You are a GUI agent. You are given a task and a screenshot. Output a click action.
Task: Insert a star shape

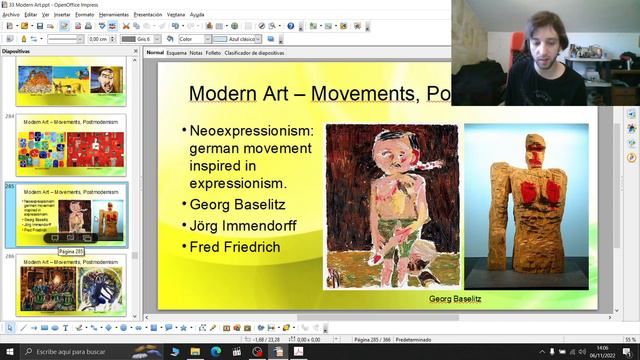click(183, 328)
